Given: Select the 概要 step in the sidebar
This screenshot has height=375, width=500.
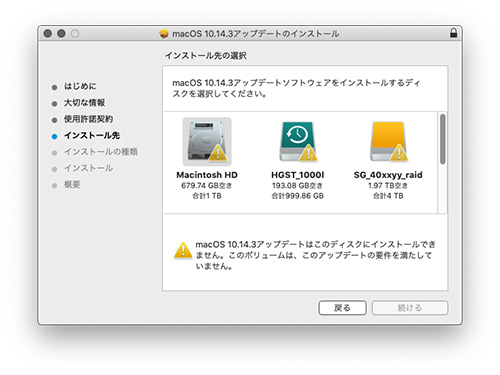Looking at the screenshot, I should 72,185.
